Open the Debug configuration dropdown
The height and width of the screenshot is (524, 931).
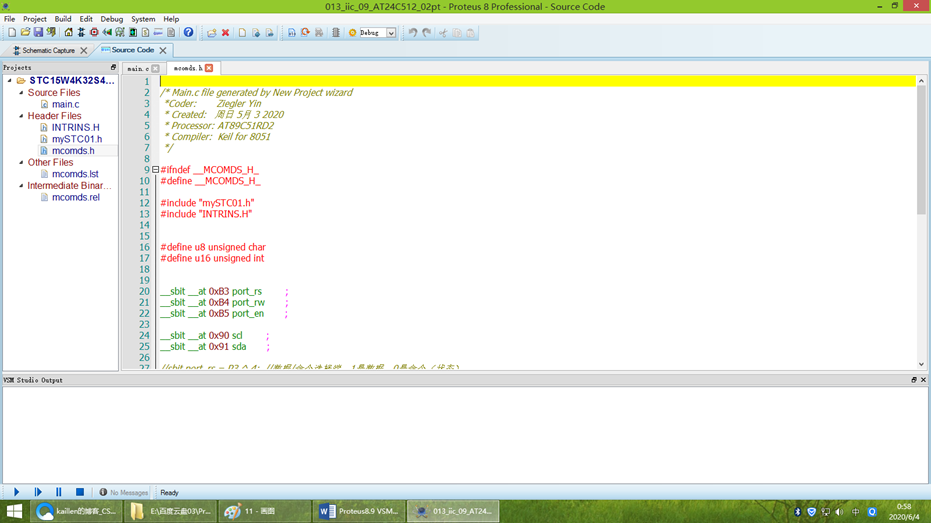[391, 33]
